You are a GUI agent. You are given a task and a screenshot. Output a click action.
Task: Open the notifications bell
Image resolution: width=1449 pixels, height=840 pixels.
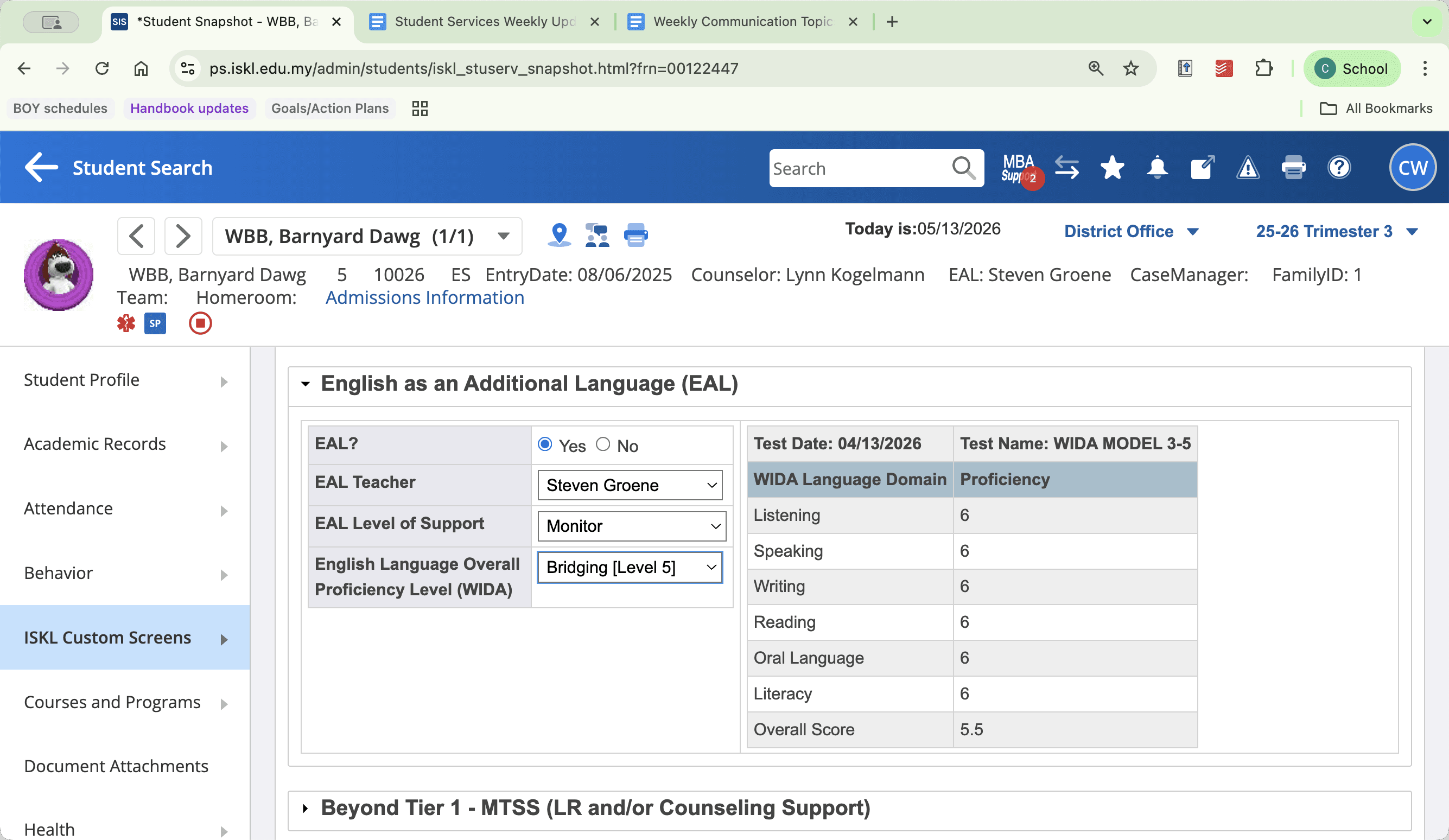coord(1157,168)
